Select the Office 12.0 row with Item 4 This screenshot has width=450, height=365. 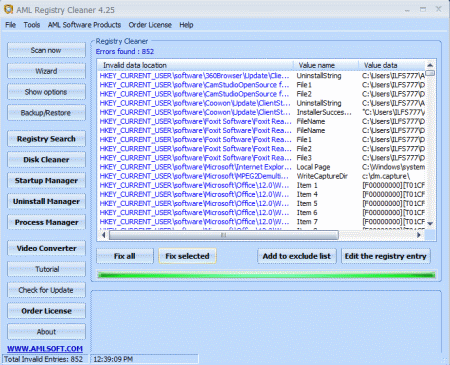(x=262, y=194)
